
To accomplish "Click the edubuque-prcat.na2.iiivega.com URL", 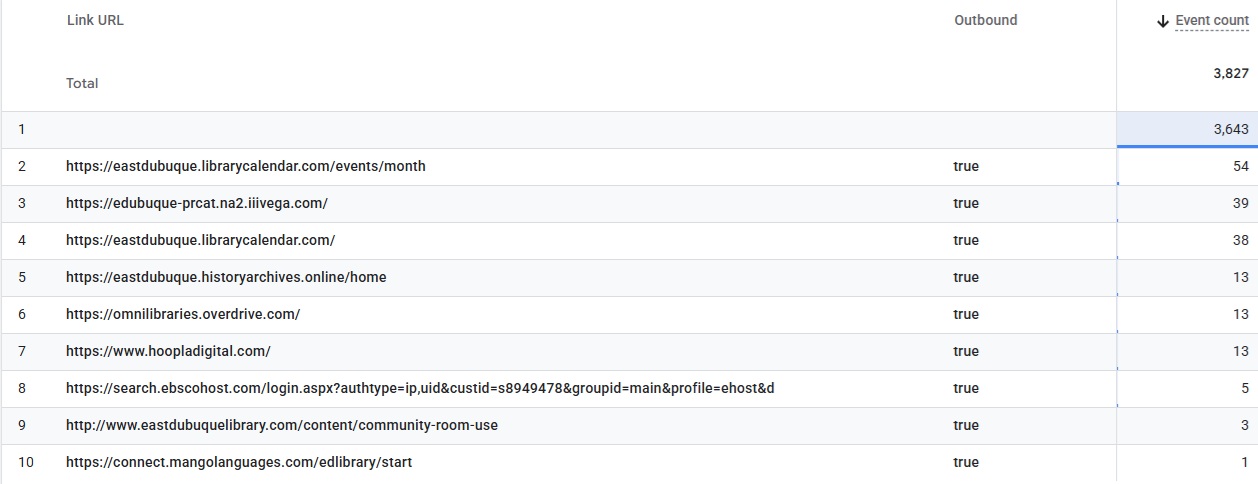I will point(197,203).
